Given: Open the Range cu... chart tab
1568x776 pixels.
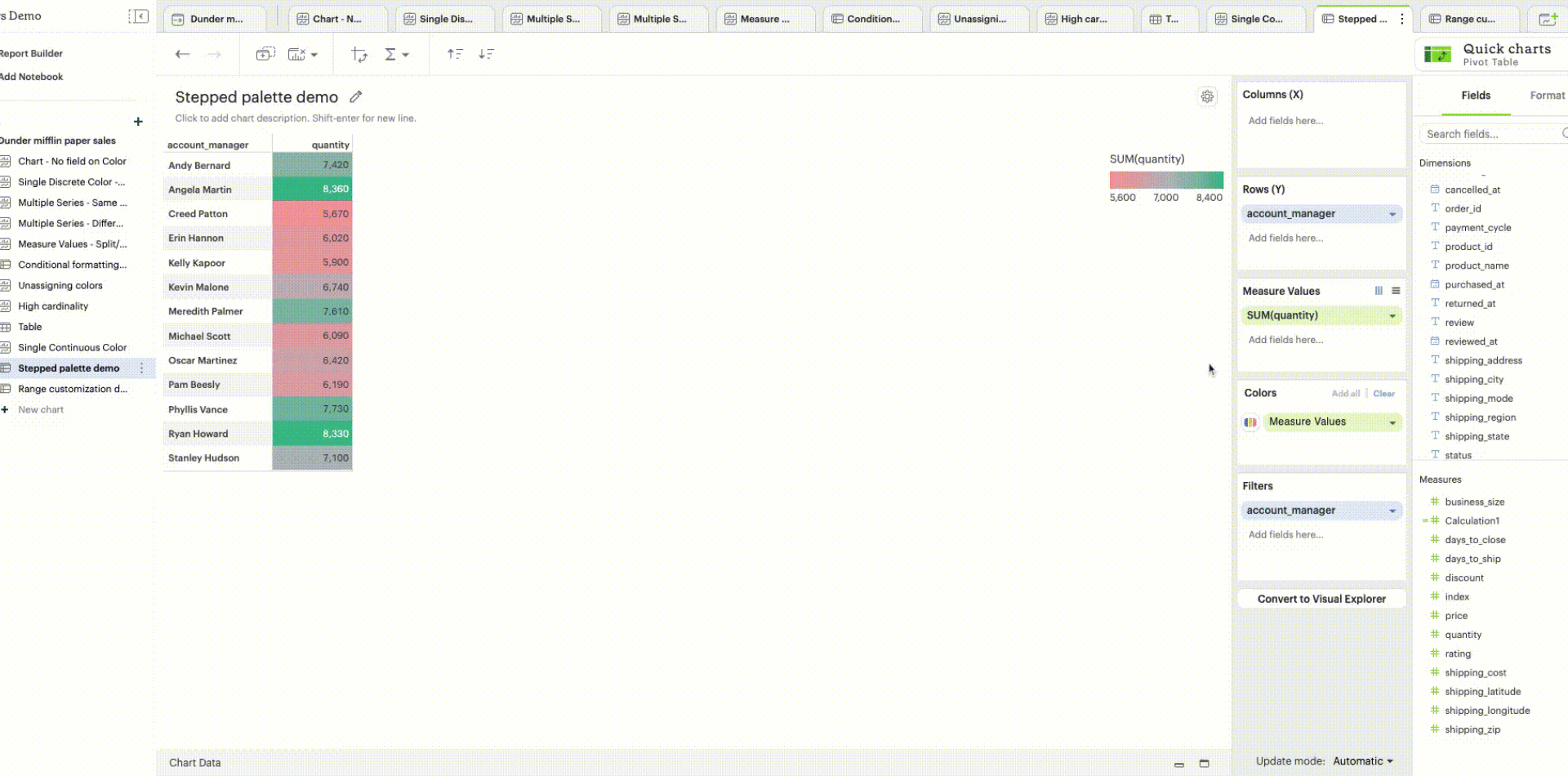Looking at the screenshot, I should click(1468, 19).
